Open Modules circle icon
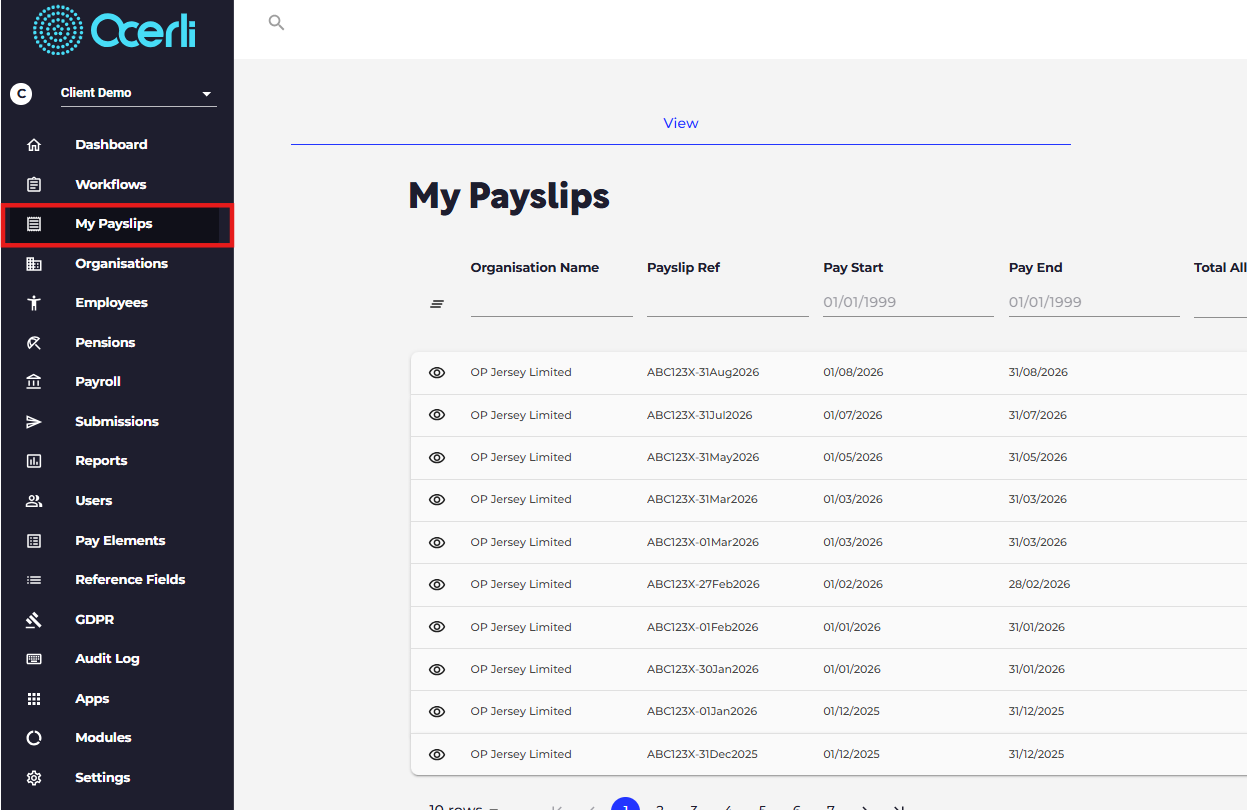 [x=34, y=738]
